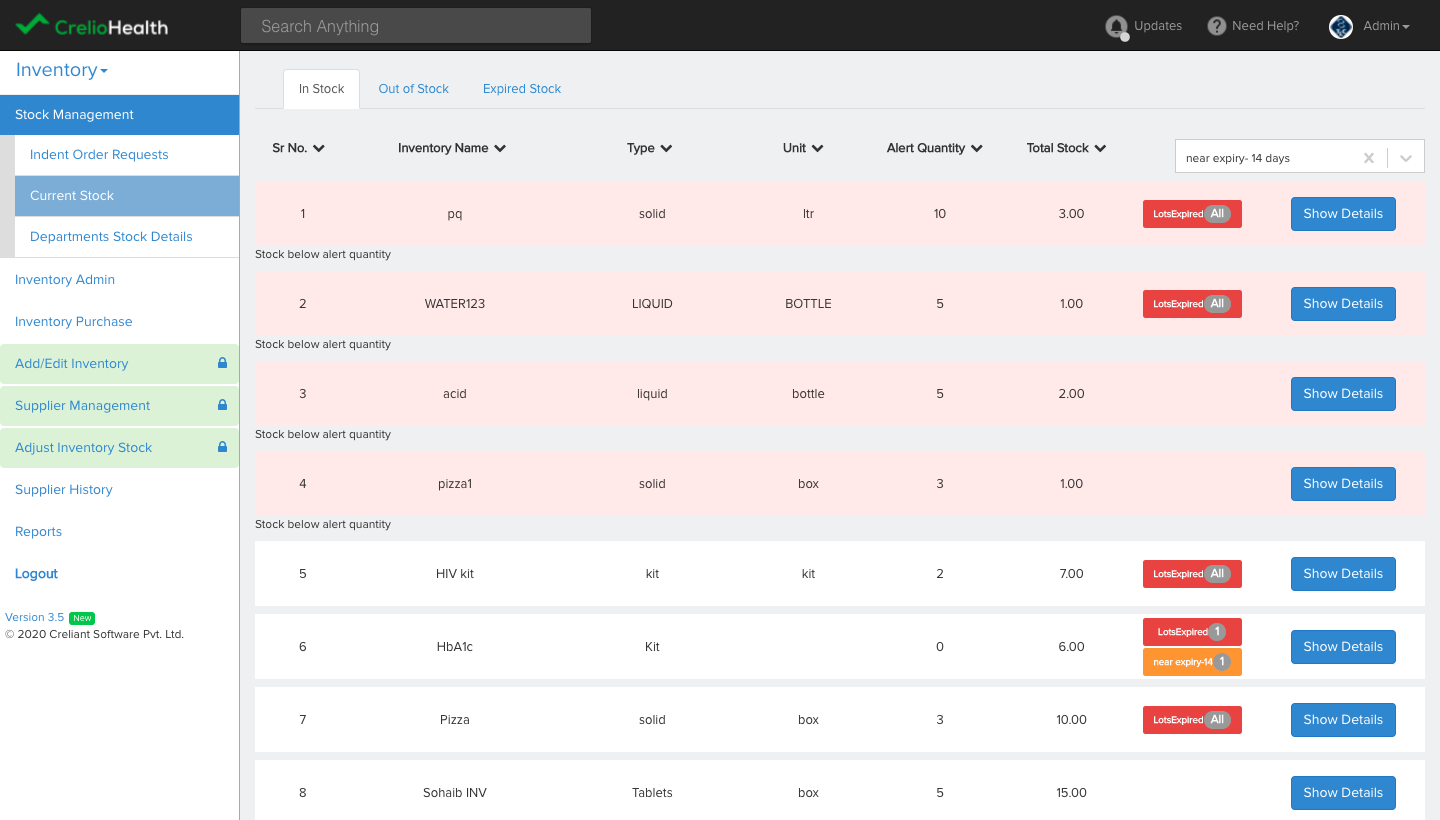1440x820 pixels.
Task: Click Logout in the sidebar
Action: tap(36, 573)
